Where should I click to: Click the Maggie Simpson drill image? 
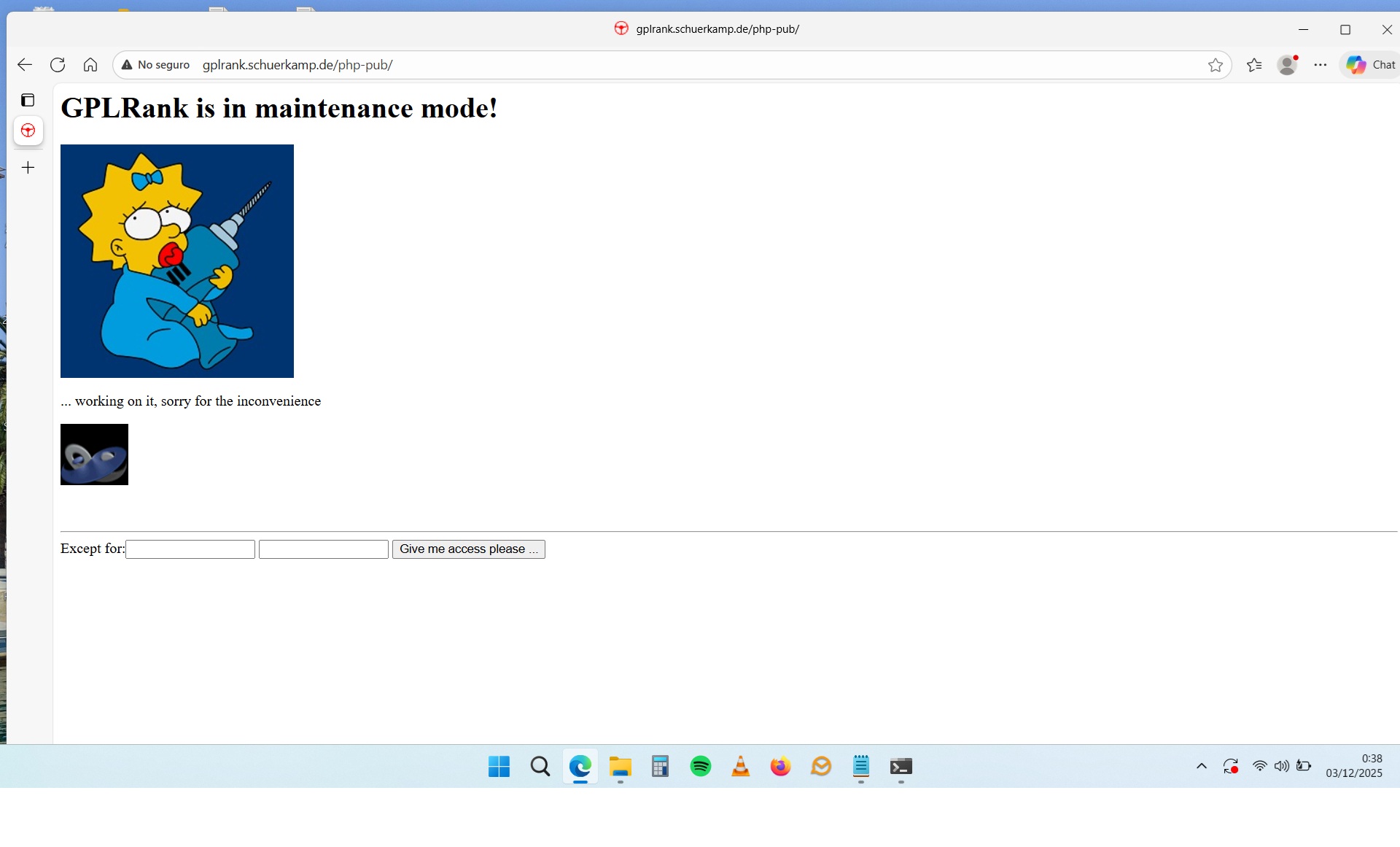click(x=177, y=261)
